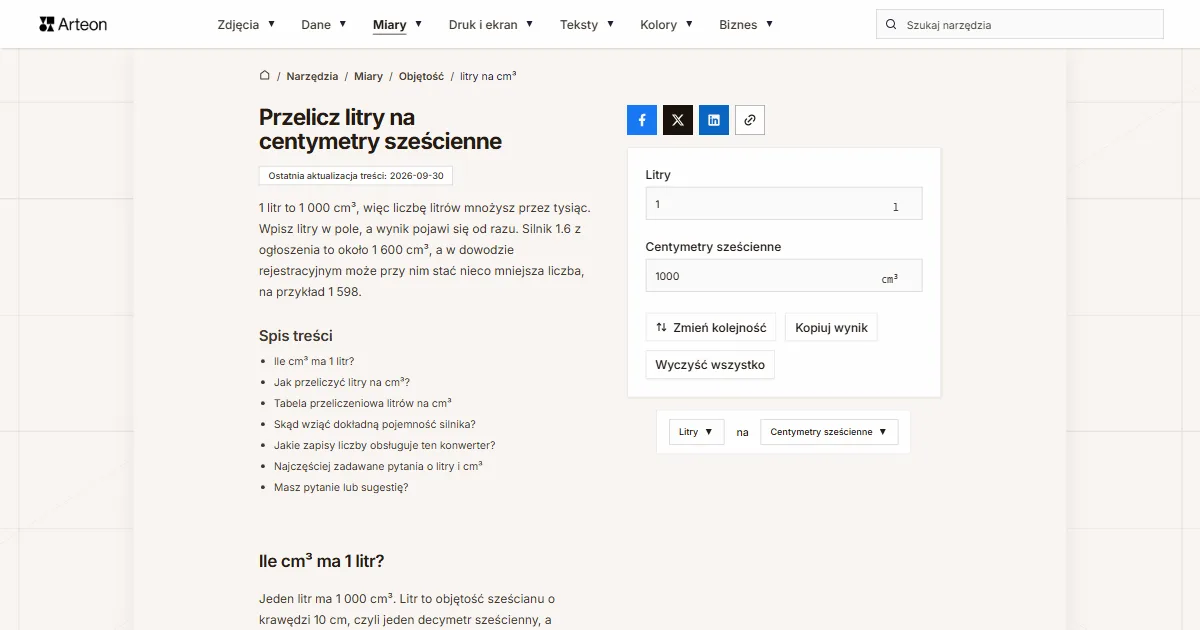Open the Biznes menu
The image size is (1200, 630).
746,25
